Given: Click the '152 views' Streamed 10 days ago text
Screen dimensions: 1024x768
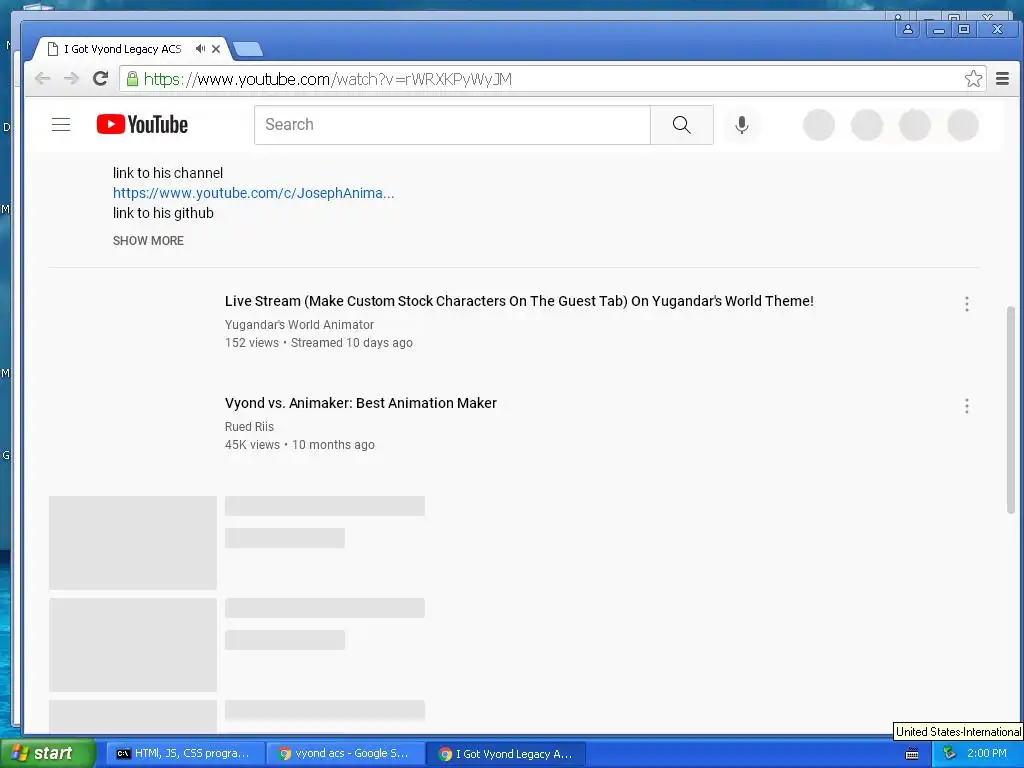Looking at the screenshot, I should click(x=319, y=343).
